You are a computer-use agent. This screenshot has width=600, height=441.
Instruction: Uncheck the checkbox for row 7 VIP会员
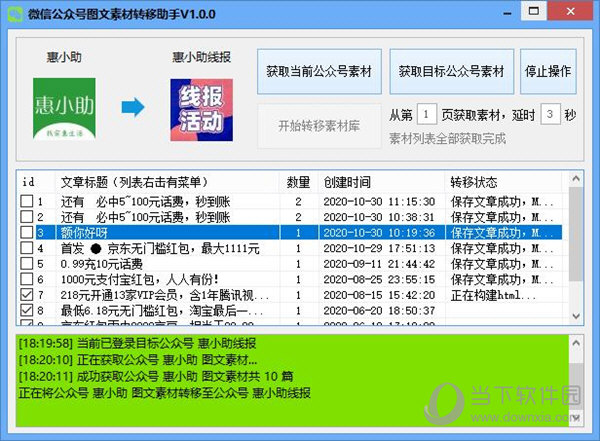pyautogui.click(x=26, y=295)
